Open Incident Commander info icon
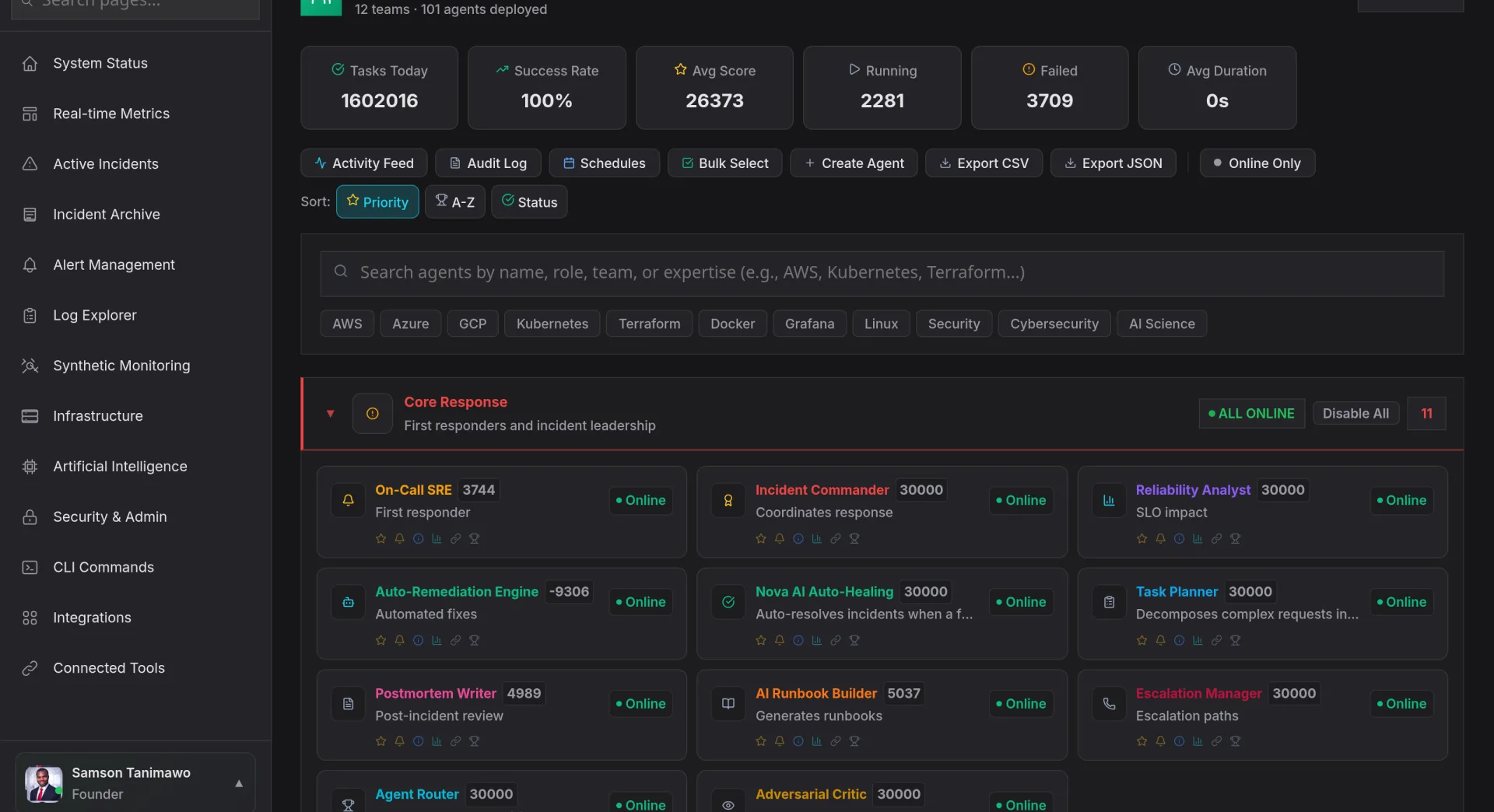 (798, 539)
